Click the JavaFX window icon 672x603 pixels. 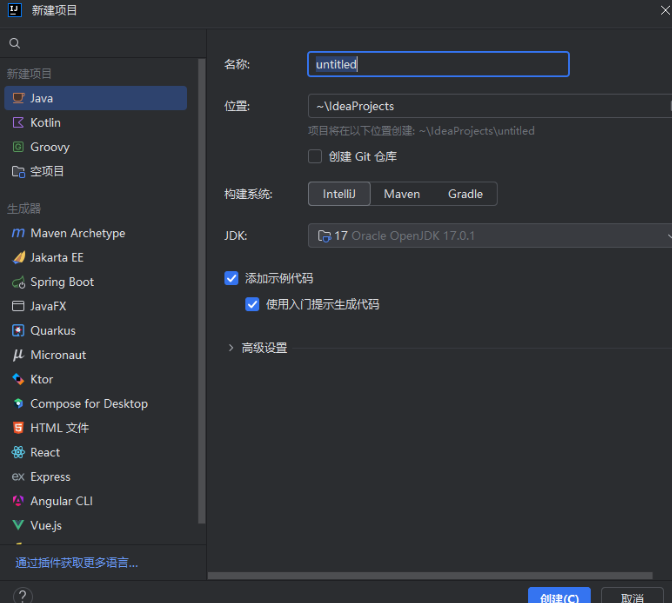click(x=18, y=306)
